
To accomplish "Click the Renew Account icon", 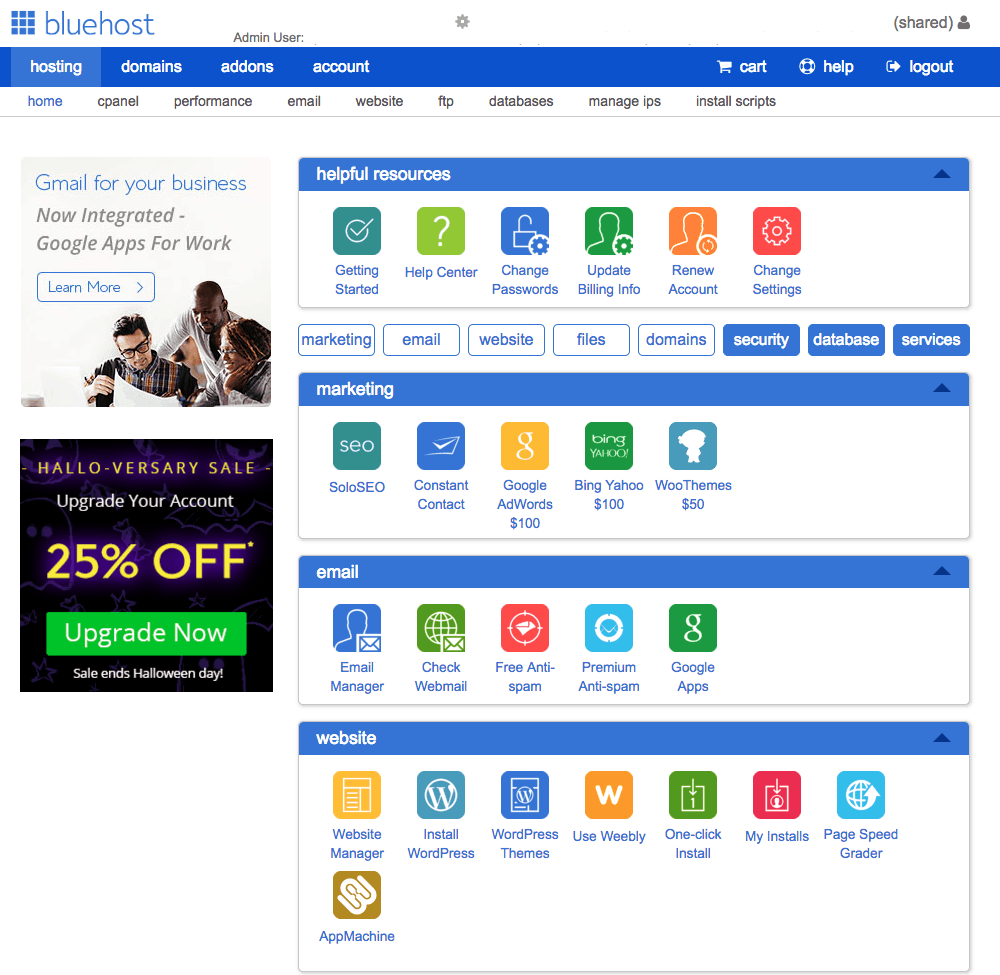I will tap(693, 231).
